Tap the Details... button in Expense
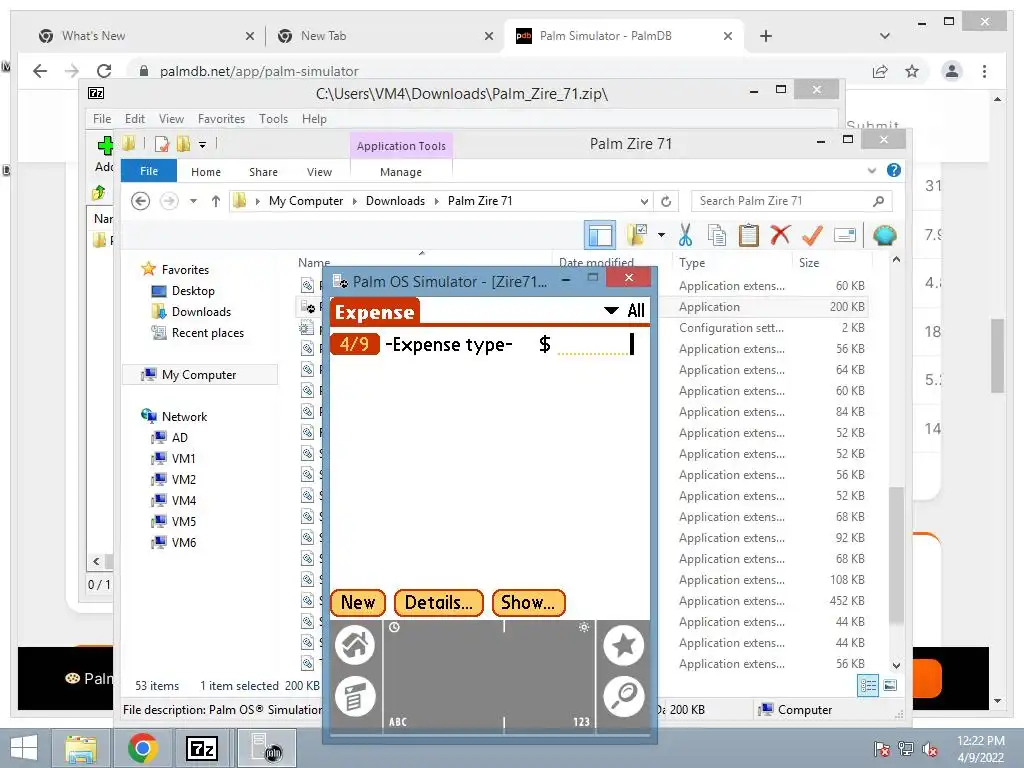 (438, 602)
